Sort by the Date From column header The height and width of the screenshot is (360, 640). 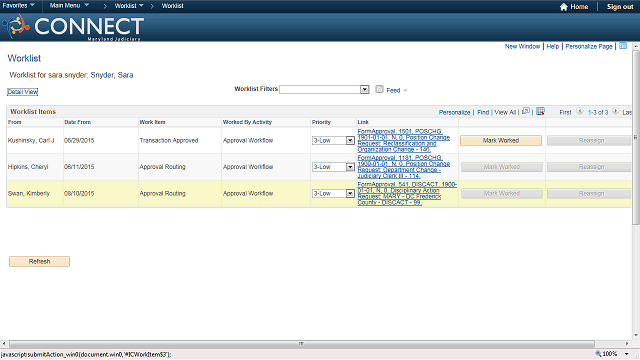point(78,122)
